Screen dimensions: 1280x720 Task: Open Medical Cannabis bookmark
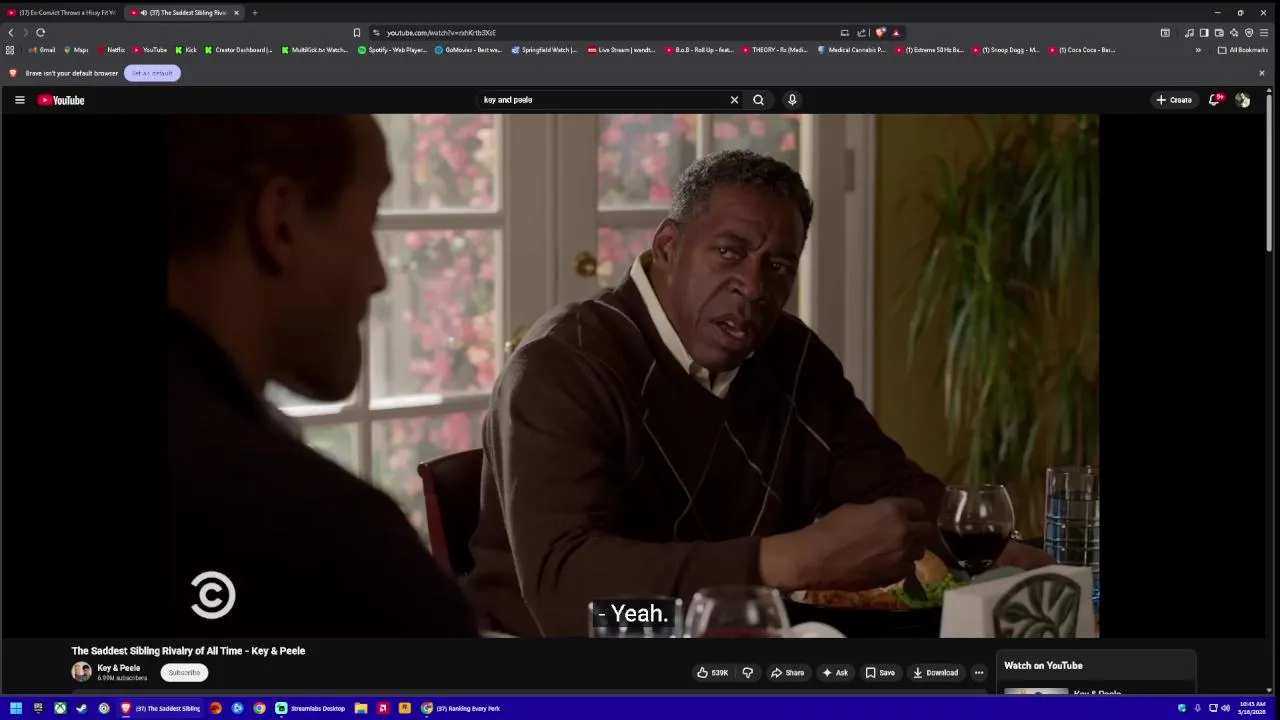point(851,50)
